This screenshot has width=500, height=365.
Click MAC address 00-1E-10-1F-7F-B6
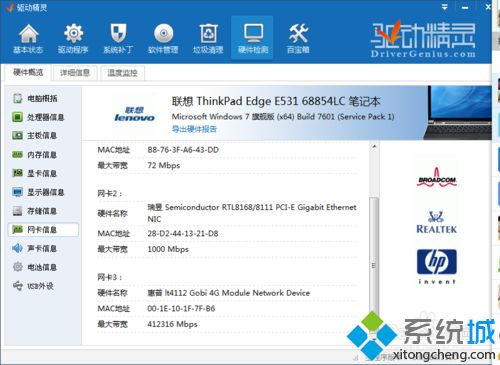tap(181, 308)
